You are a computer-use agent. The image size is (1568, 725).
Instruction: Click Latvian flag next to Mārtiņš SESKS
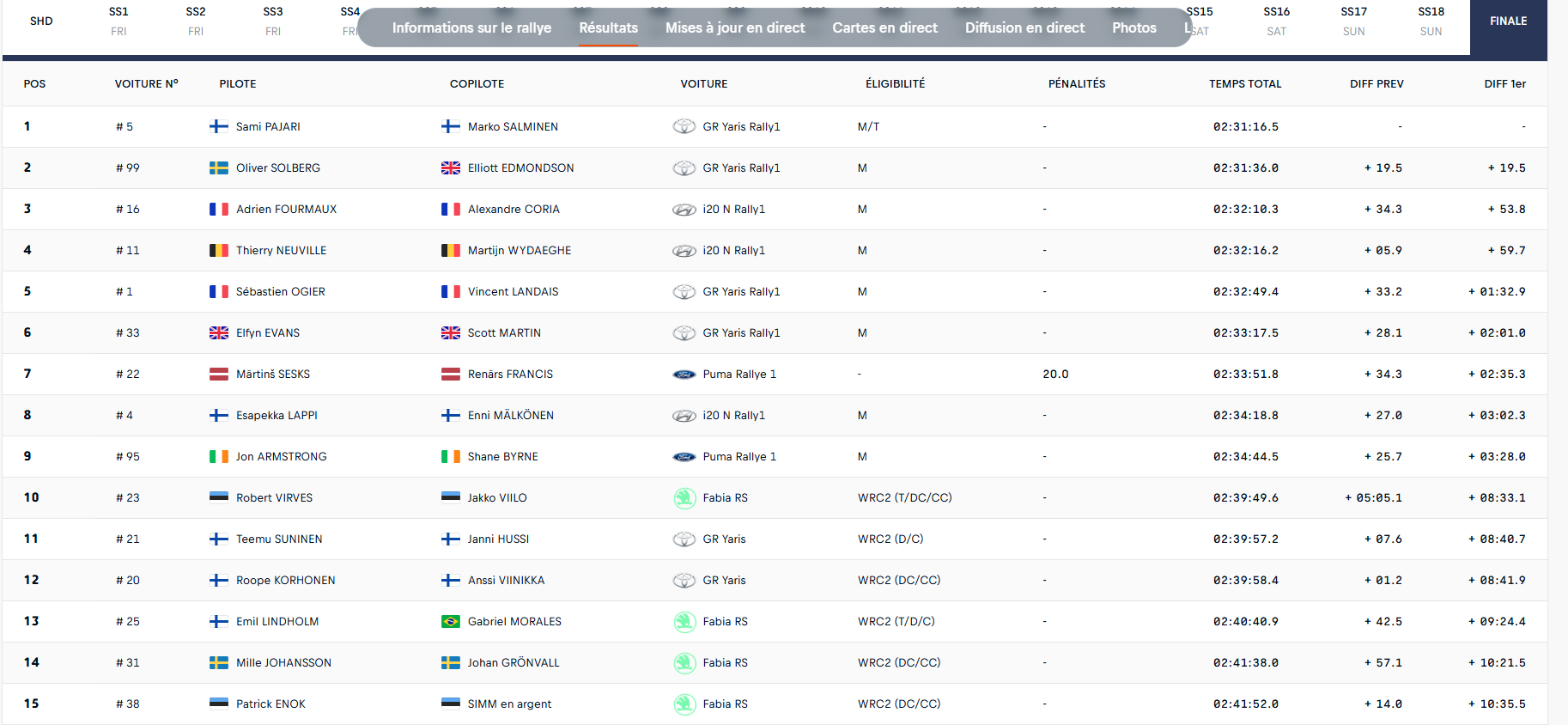click(219, 374)
